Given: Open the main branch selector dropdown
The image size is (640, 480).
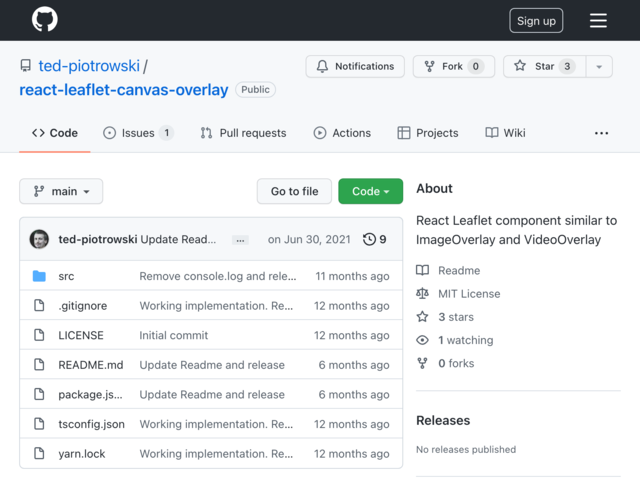Looking at the screenshot, I should [61, 191].
